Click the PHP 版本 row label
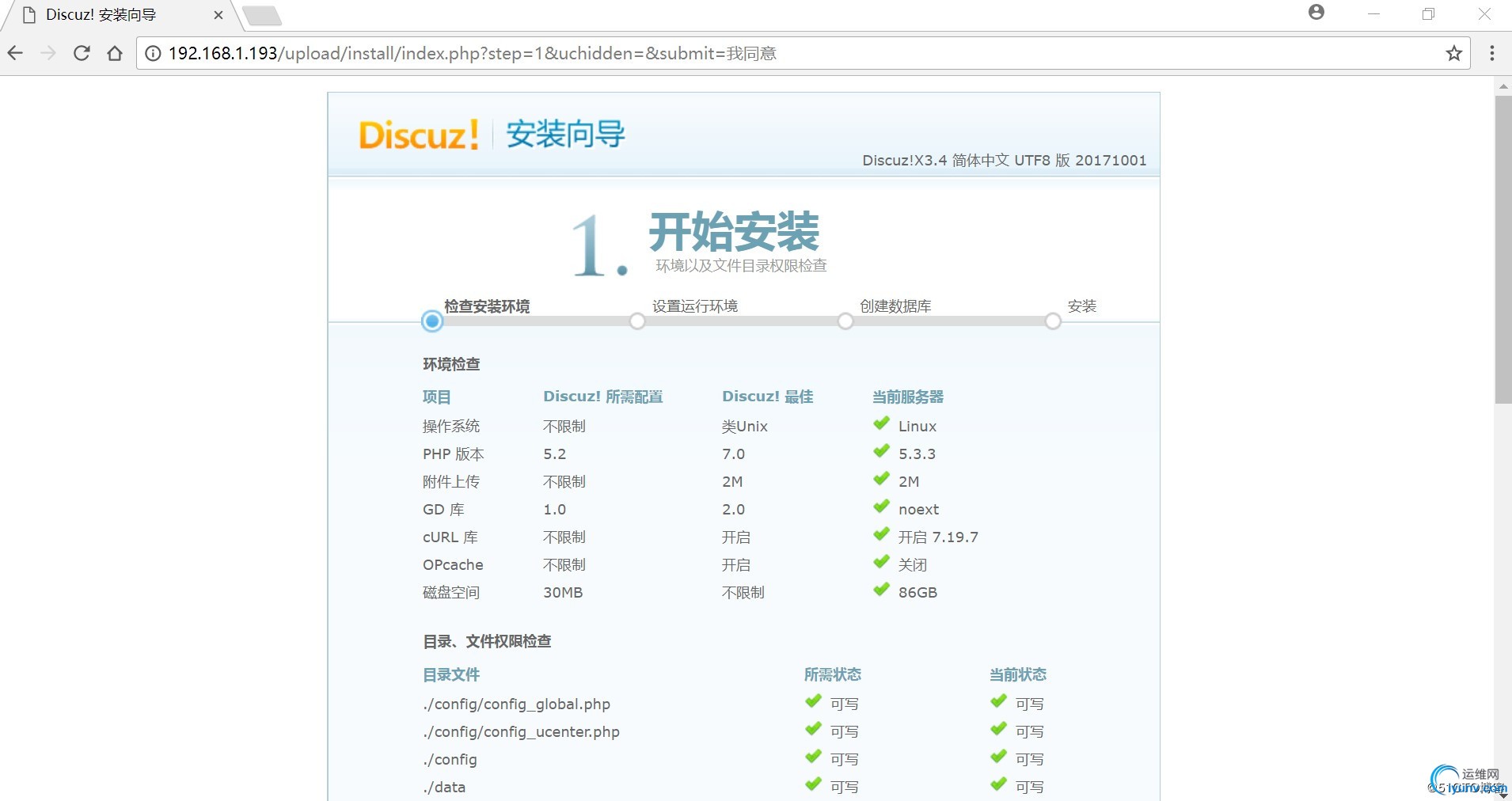1512x801 pixels. (454, 454)
